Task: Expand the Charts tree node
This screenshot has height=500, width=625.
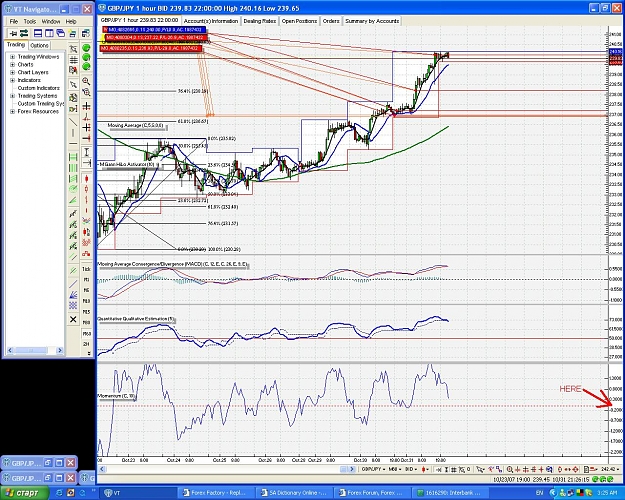Action: pos(12,65)
